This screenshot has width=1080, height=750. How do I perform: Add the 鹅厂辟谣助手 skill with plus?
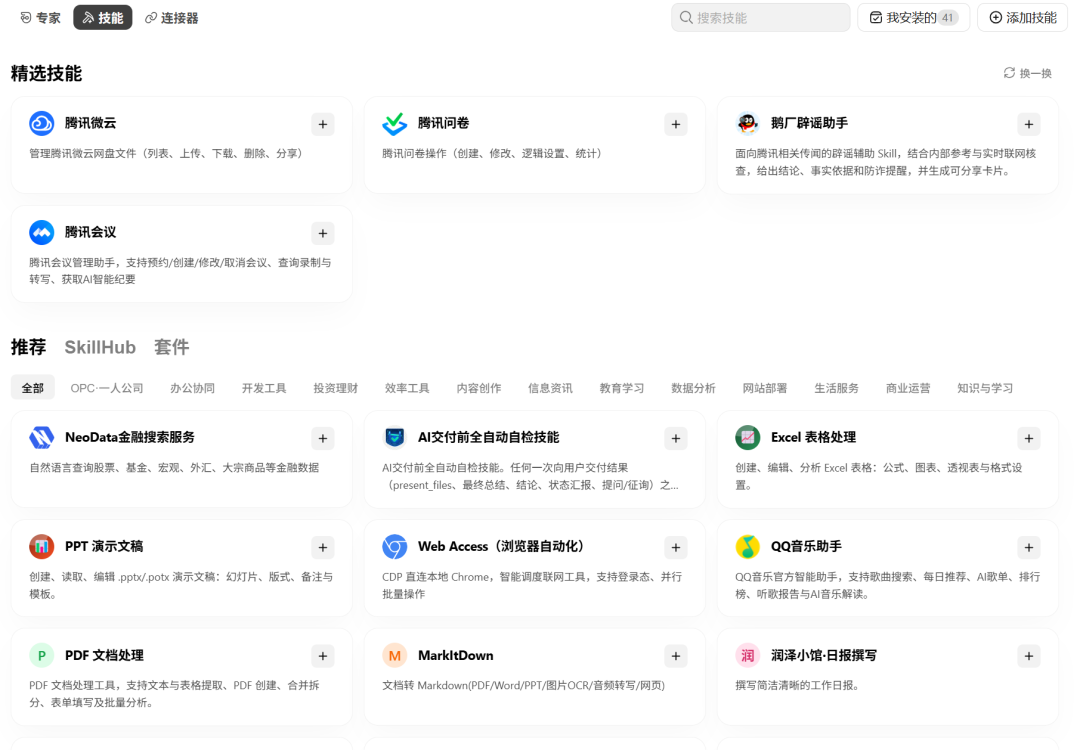tap(1028, 125)
